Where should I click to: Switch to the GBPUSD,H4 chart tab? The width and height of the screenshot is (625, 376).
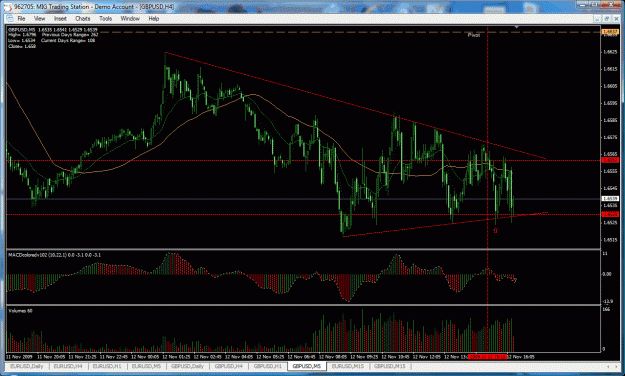point(229,366)
